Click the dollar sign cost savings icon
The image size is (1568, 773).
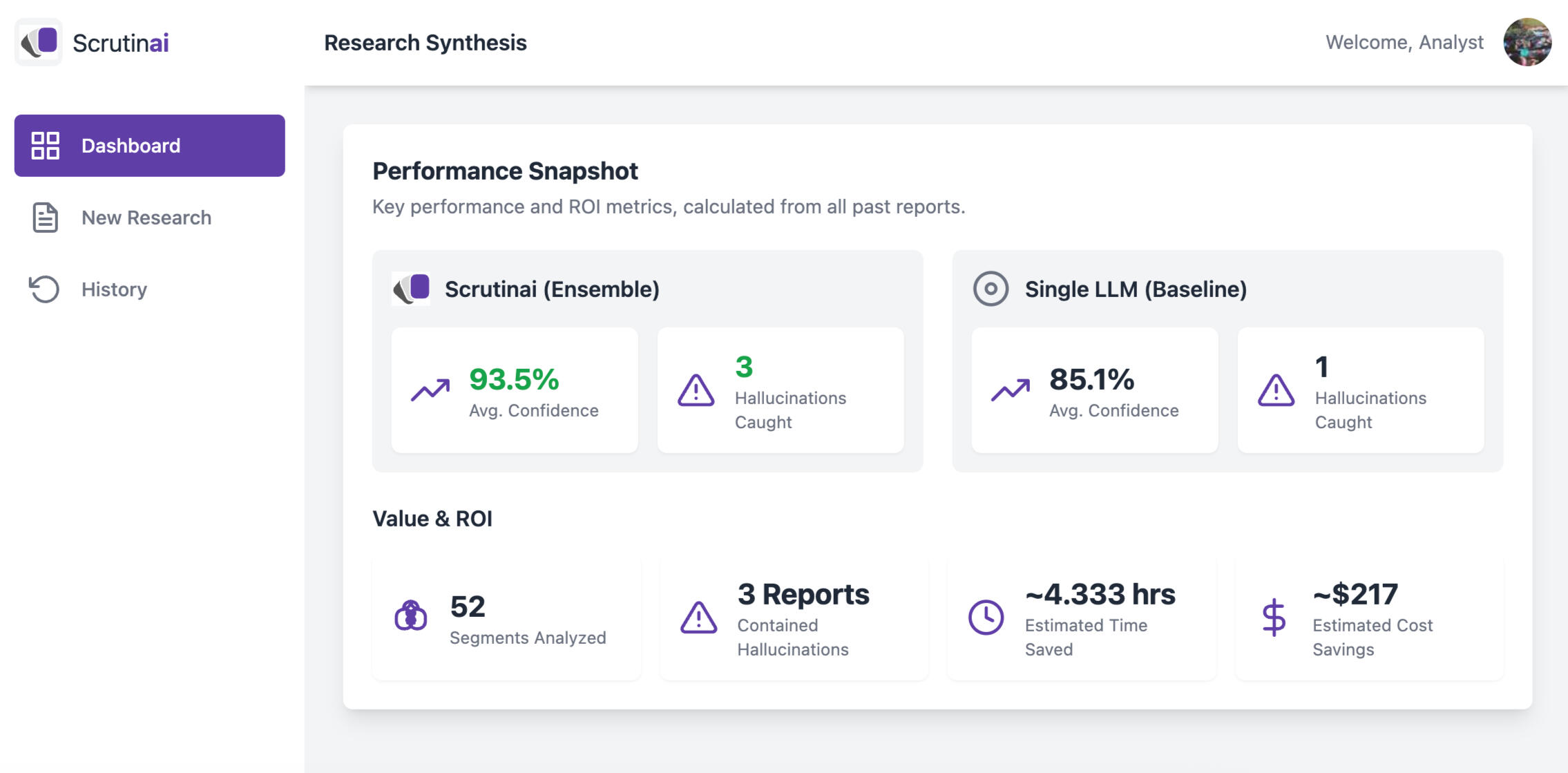point(1273,617)
